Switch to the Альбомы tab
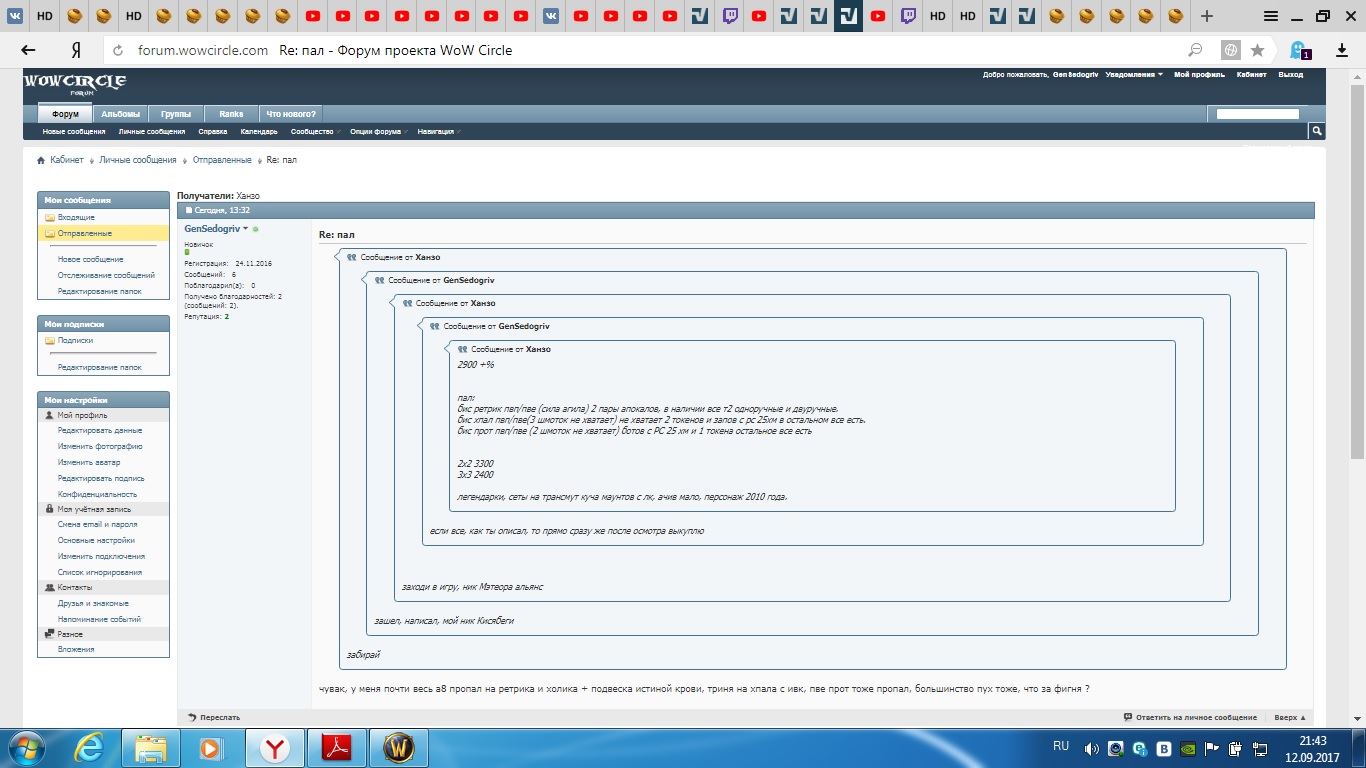Image resolution: width=1366 pixels, height=768 pixels. pyautogui.click(x=121, y=114)
